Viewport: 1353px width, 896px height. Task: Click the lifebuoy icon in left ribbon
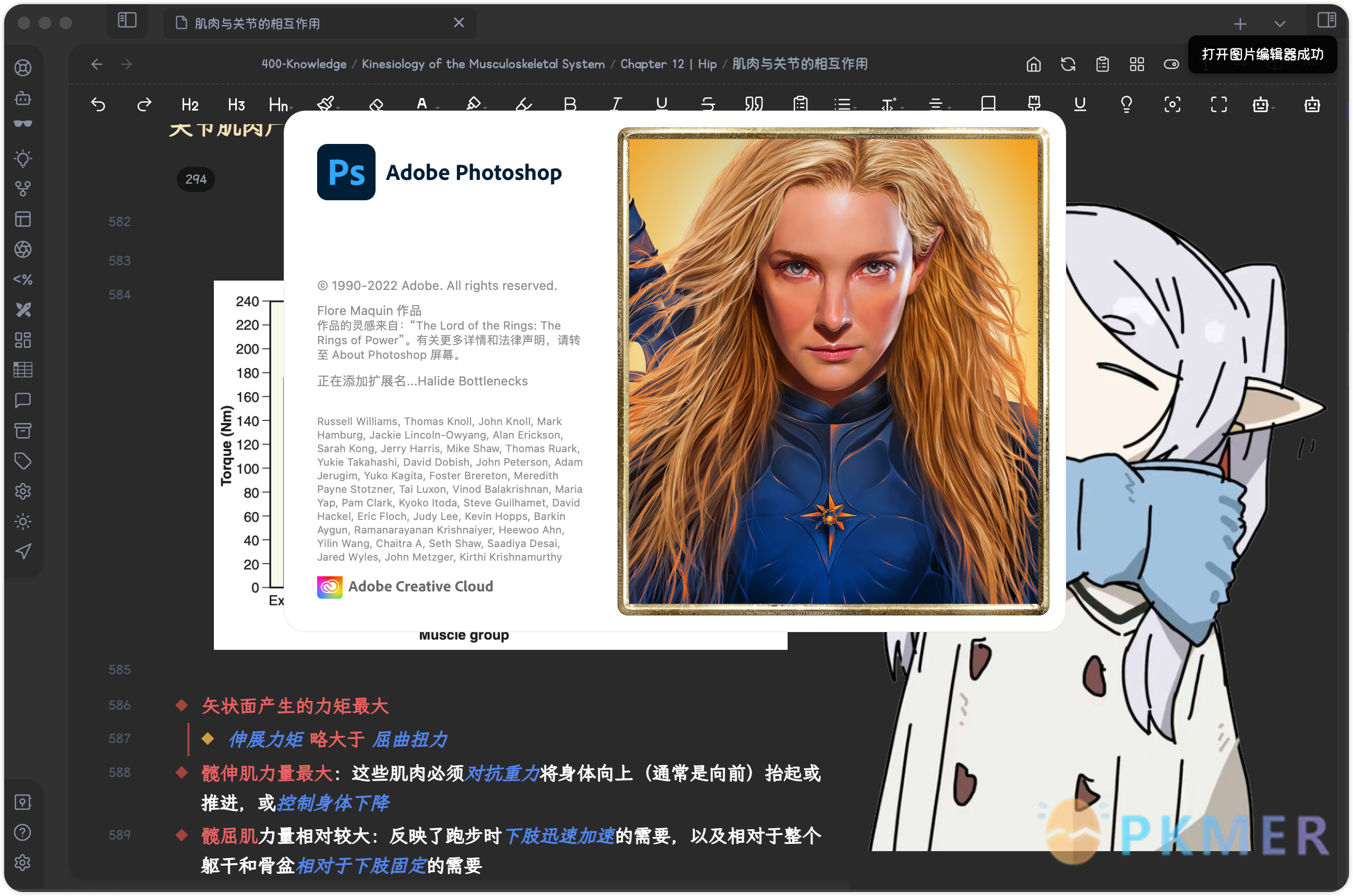(23, 68)
